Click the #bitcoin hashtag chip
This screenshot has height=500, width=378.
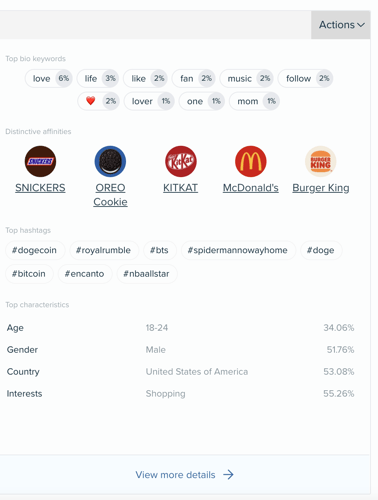29,274
